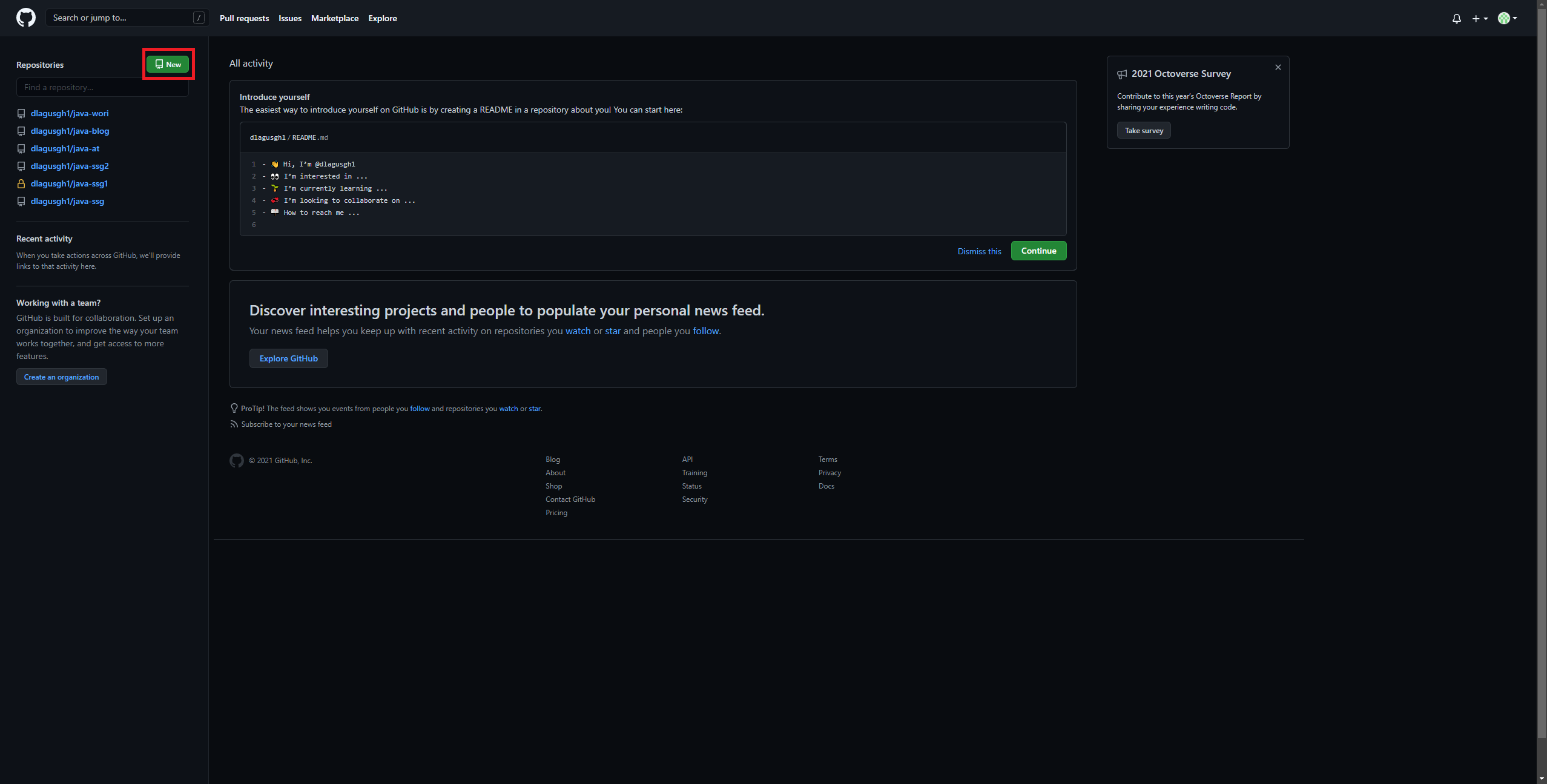Open Contact GitHub footer link
Screen dimensions: 1547x784
(x=570, y=499)
